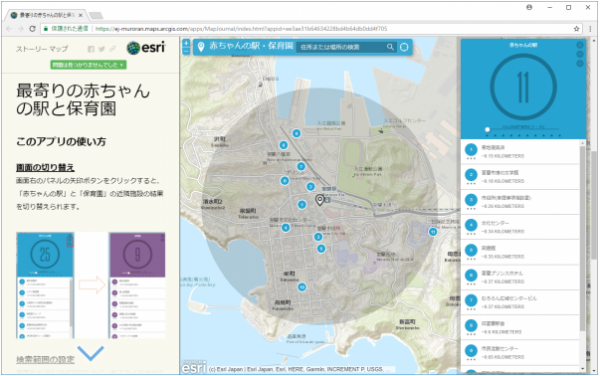The height and width of the screenshot is (376, 600).
Task: Click the search radius slider handle
Action: (487, 130)
